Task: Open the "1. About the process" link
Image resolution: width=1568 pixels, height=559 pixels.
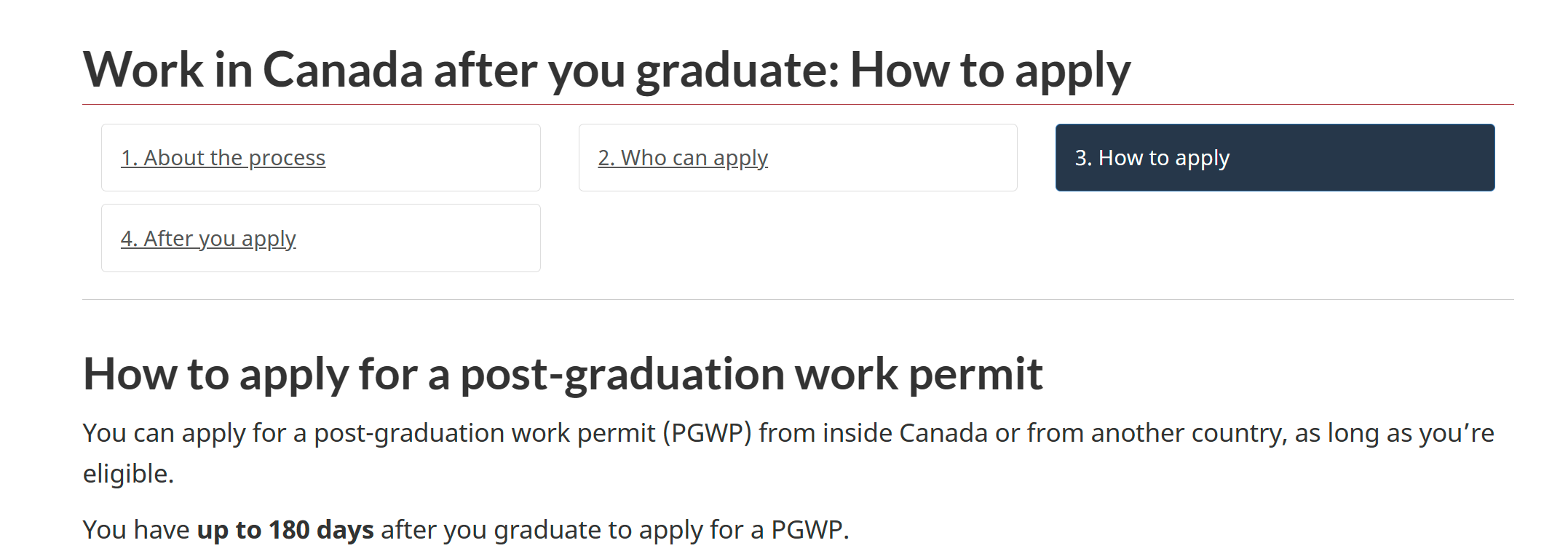Action: coord(223,157)
